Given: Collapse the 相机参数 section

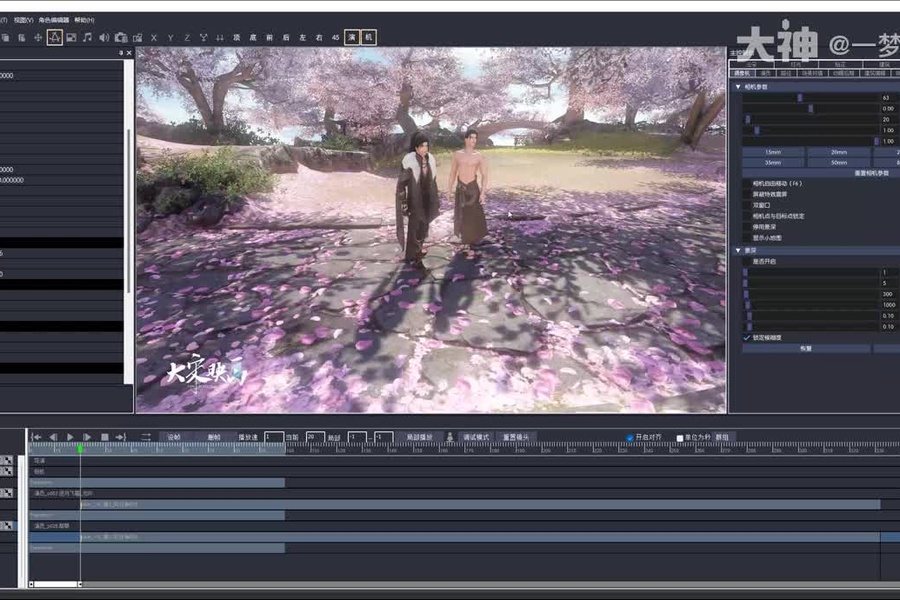Looking at the screenshot, I should [738, 87].
